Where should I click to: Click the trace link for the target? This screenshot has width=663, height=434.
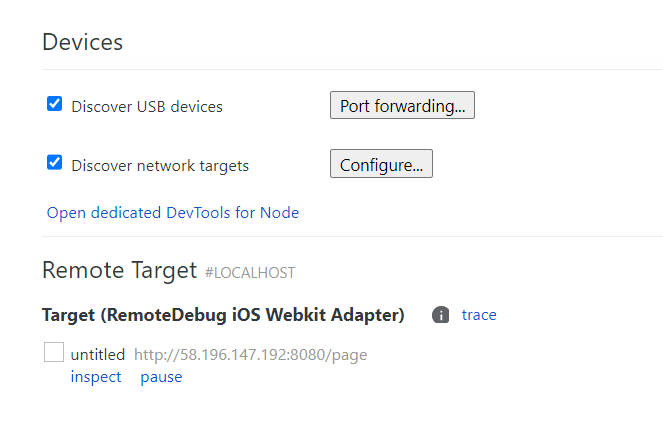(x=479, y=315)
